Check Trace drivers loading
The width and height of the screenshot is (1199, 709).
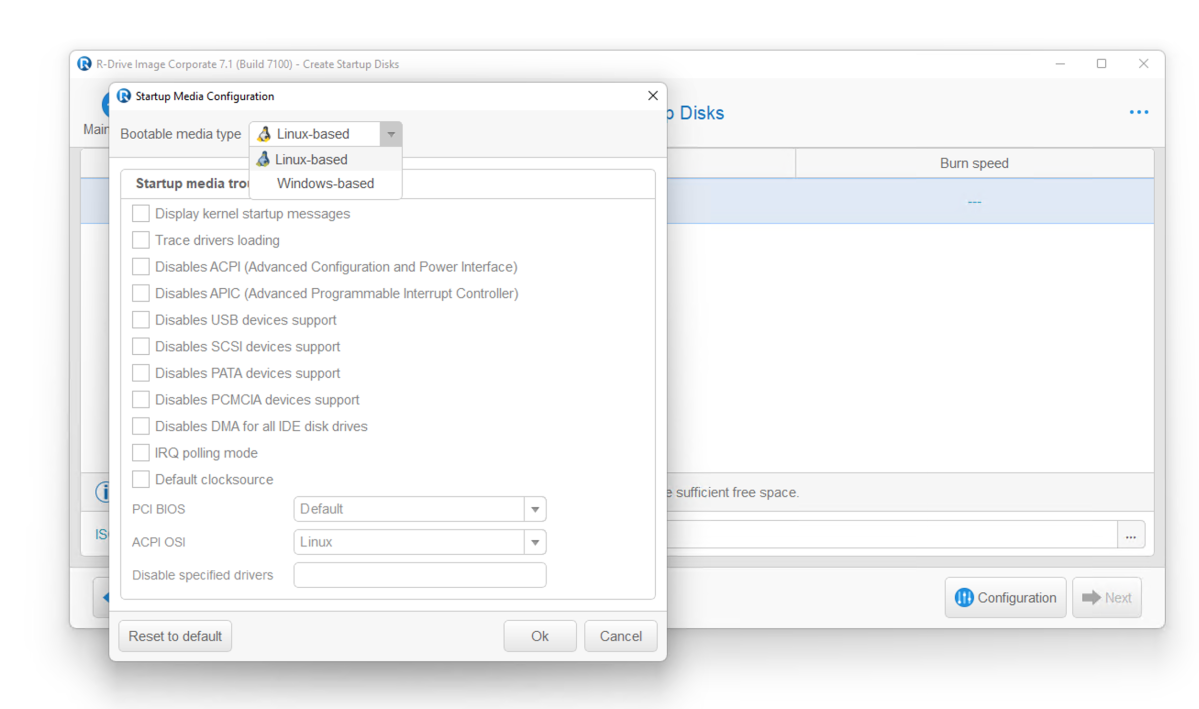[x=141, y=240]
